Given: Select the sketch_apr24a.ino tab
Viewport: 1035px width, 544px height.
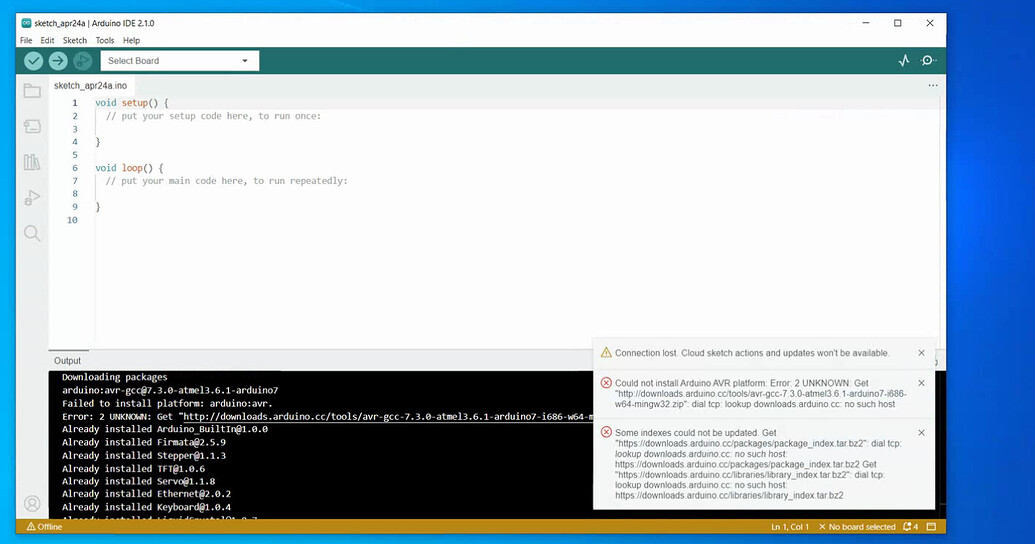Looking at the screenshot, I should click(x=90, y=85).
